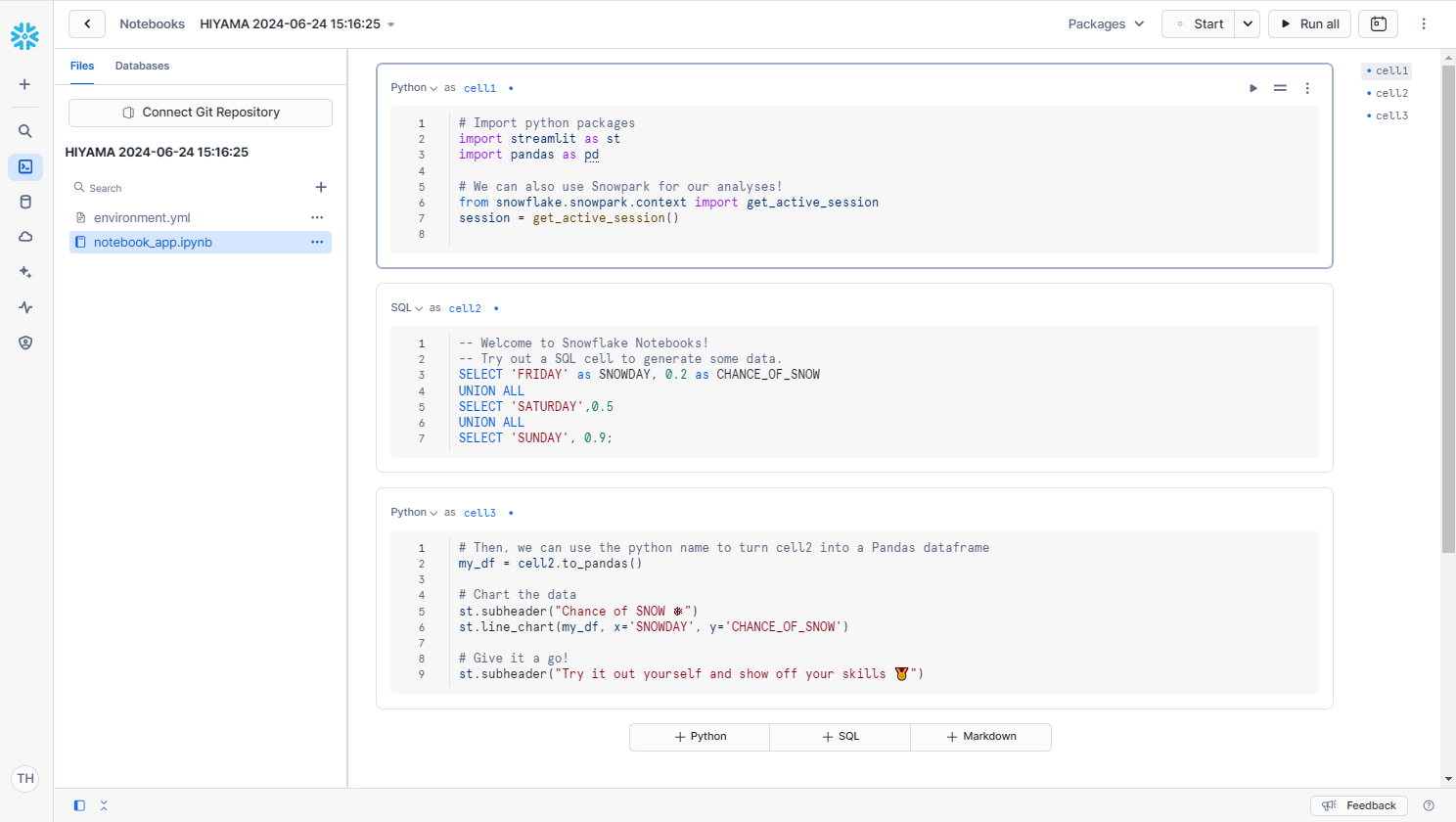Viewport: 1456px width, 822px height.
Task: Click Connect Git Repository button
Action: tap(201, 113)
